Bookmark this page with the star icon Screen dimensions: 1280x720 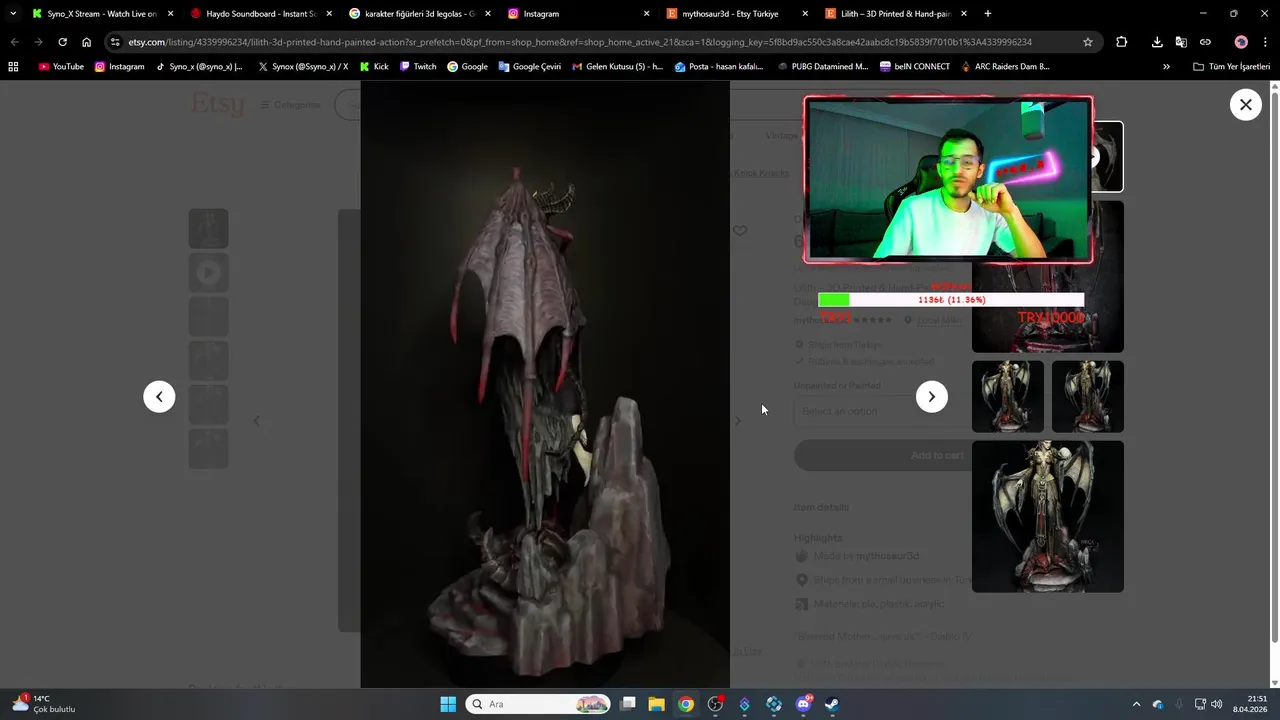(1088, 42)
